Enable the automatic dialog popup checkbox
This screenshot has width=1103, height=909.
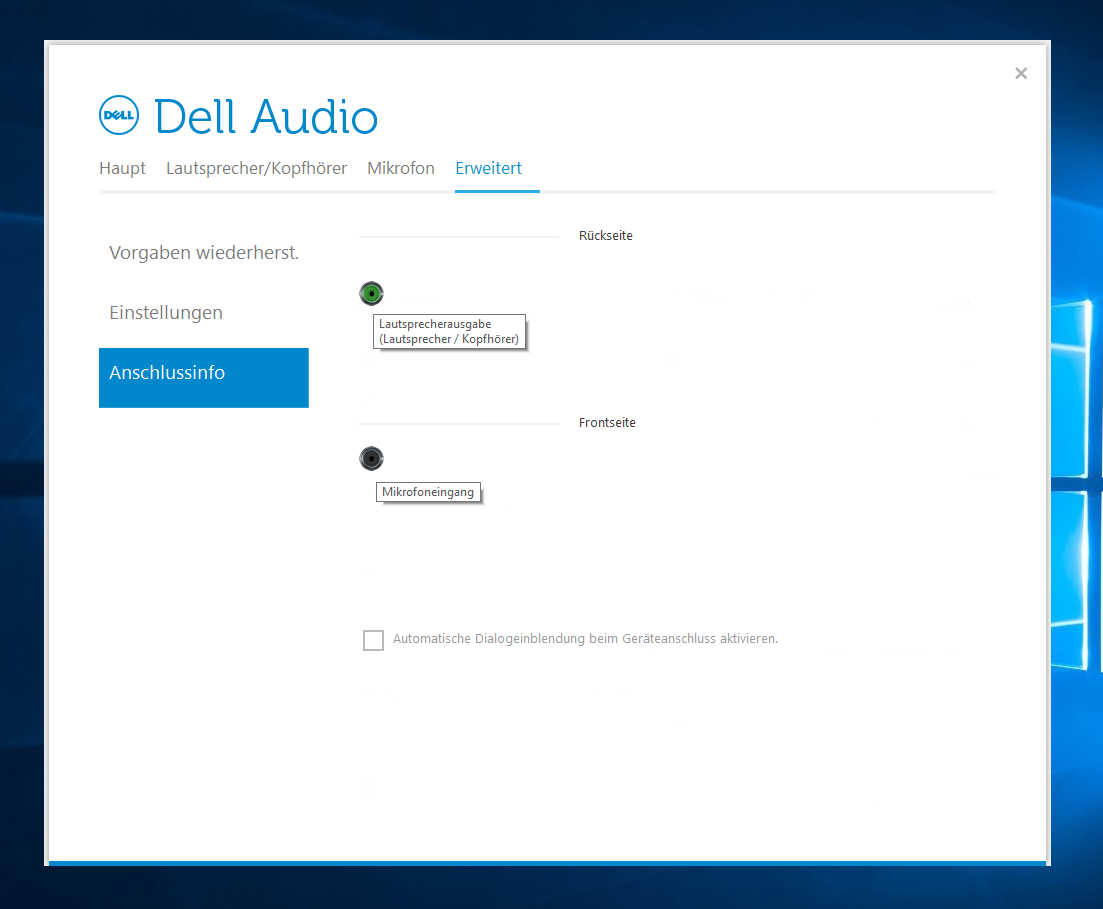click(373, 640)
